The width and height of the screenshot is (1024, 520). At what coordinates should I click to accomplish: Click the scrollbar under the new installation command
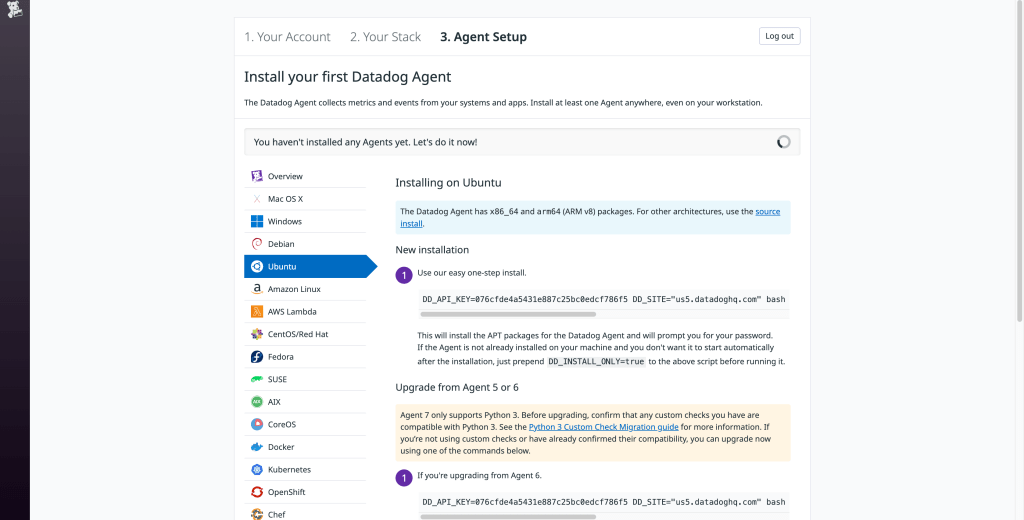(508, 314)
